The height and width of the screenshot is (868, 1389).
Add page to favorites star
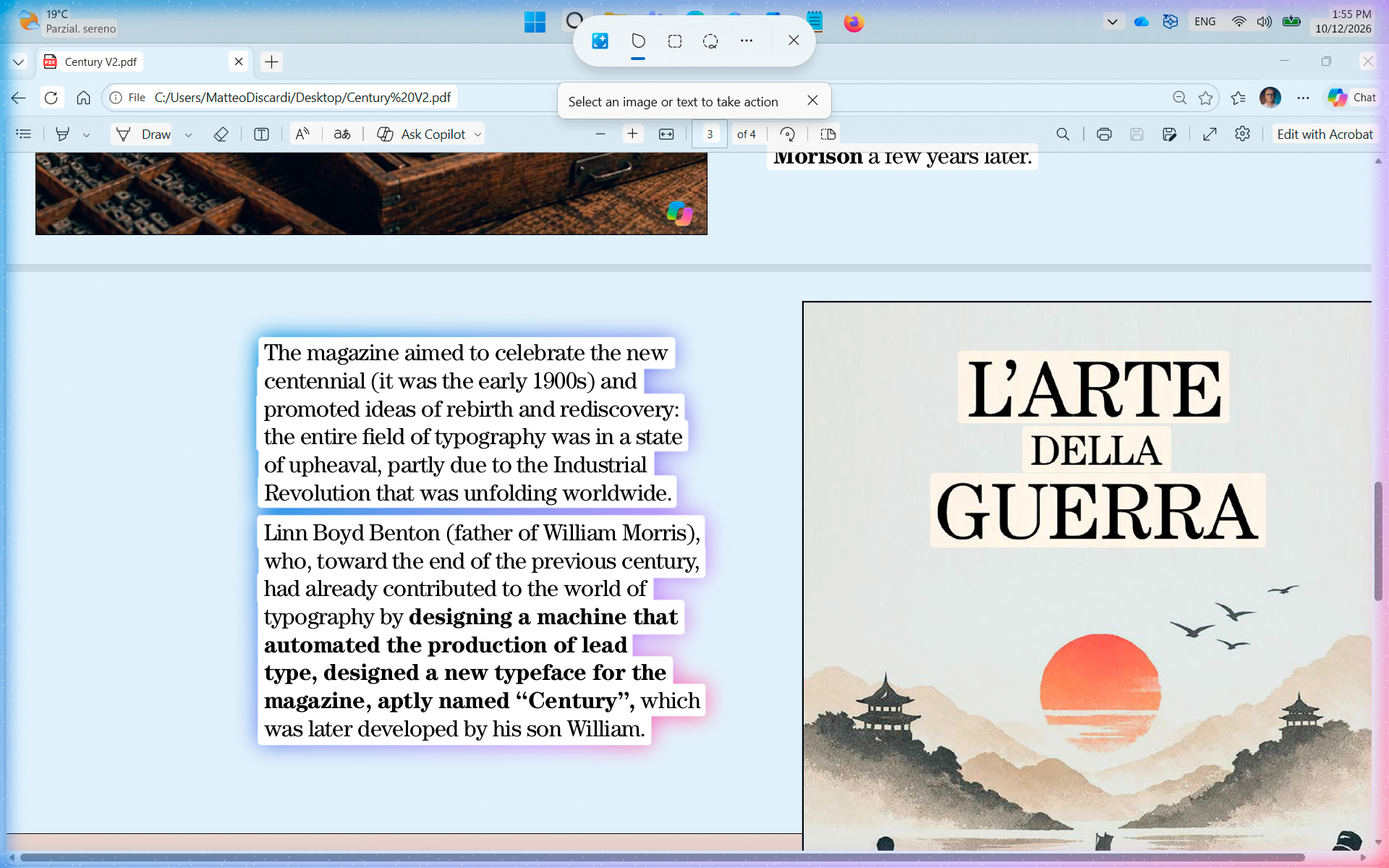point(1205,98)
